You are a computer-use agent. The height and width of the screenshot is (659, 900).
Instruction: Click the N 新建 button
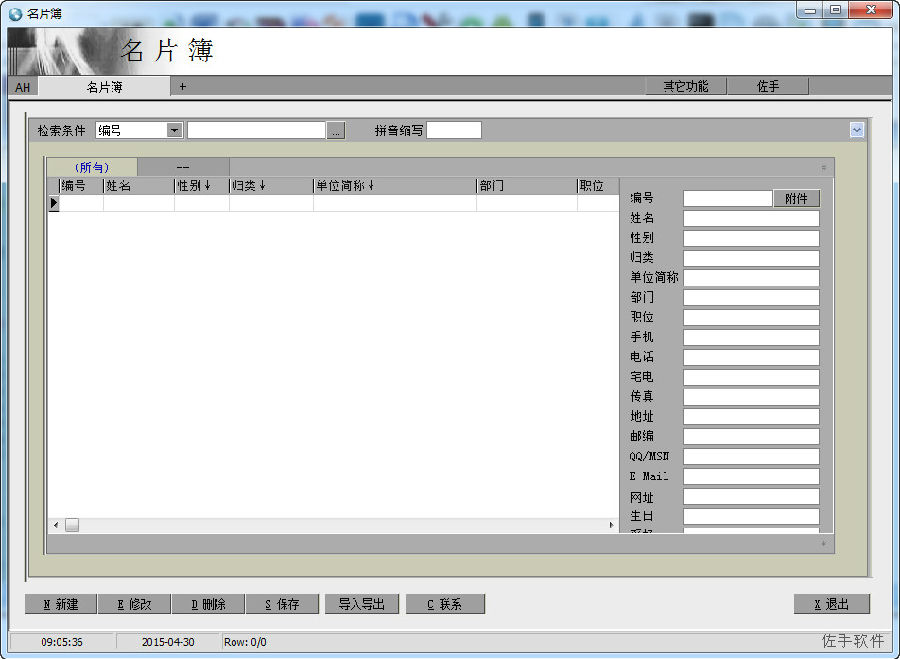click(x=61, y=604)
